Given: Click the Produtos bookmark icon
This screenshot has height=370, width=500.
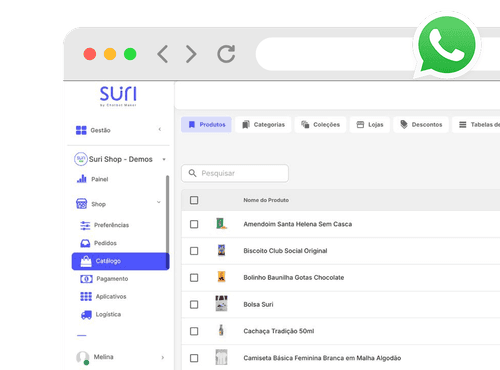Looking at the screenshot, I should pos(192,125).
